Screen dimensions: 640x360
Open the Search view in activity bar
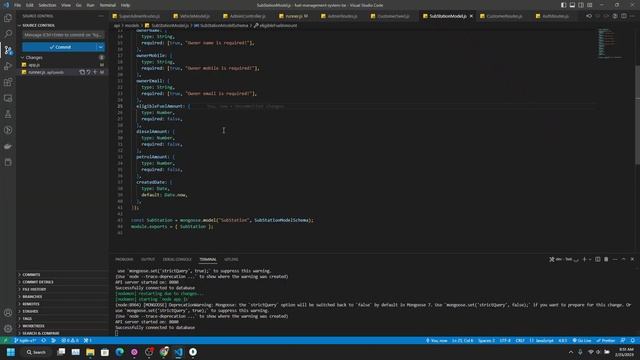click(8, 34)
